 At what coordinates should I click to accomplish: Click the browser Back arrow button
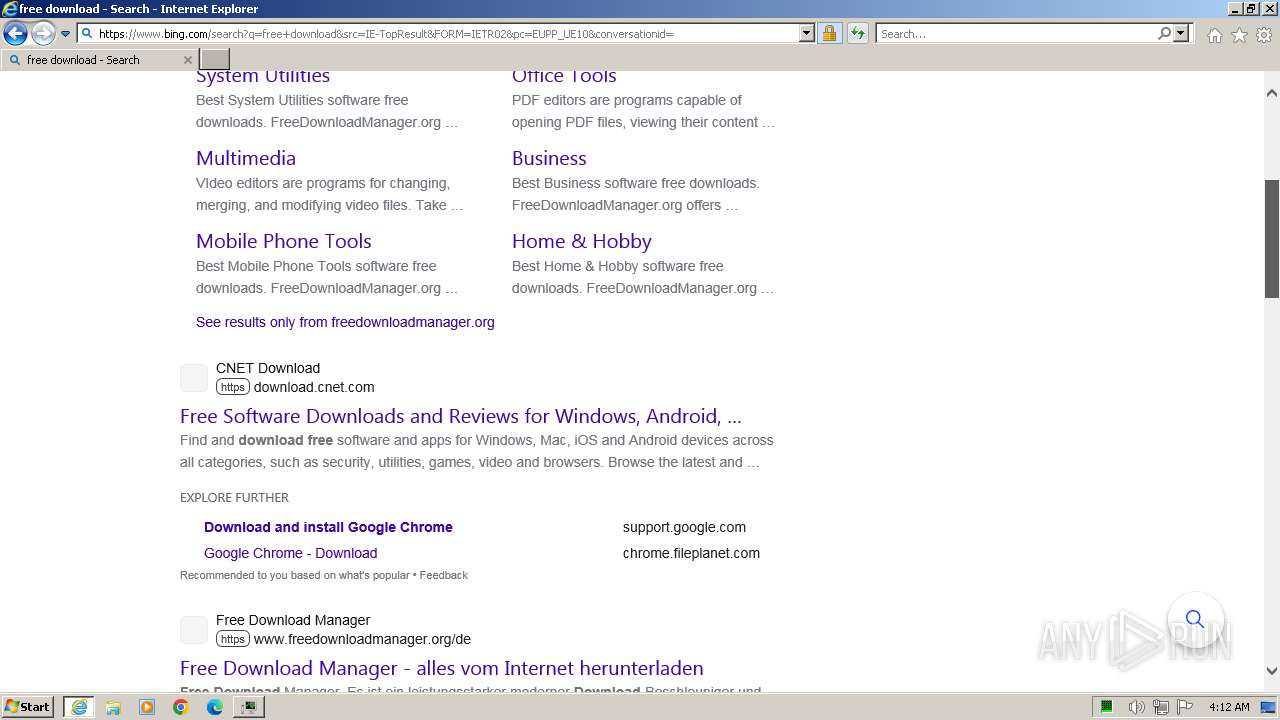pyautogui.click(x=15, y=34)
